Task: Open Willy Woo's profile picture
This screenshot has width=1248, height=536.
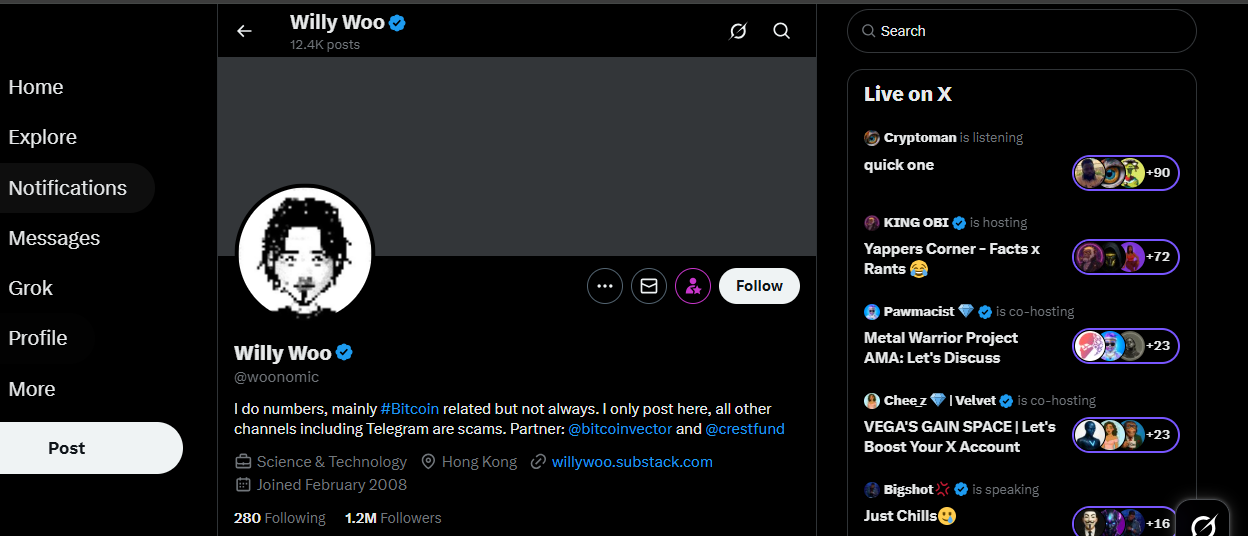Action: pyautogui.click(x=305, y=254)
